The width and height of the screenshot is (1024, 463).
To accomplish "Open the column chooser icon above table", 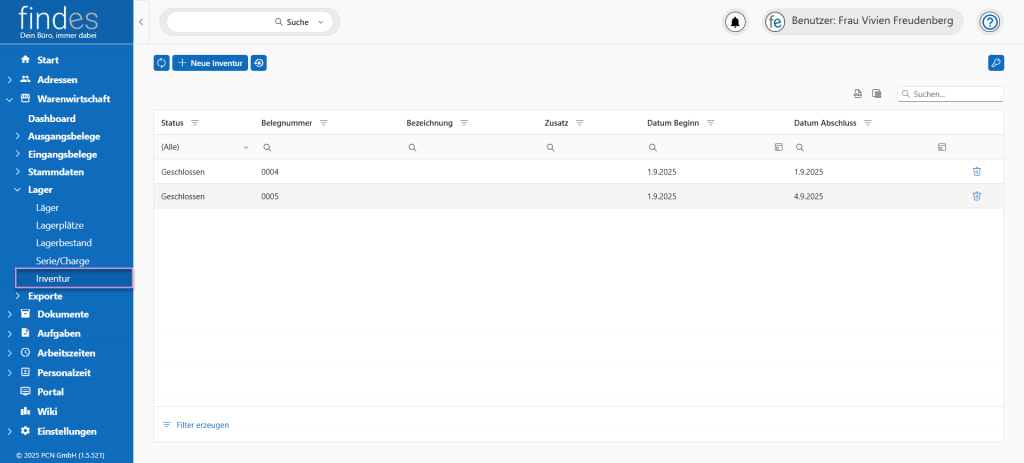I will pyautogui.click(x=876, y=94).
